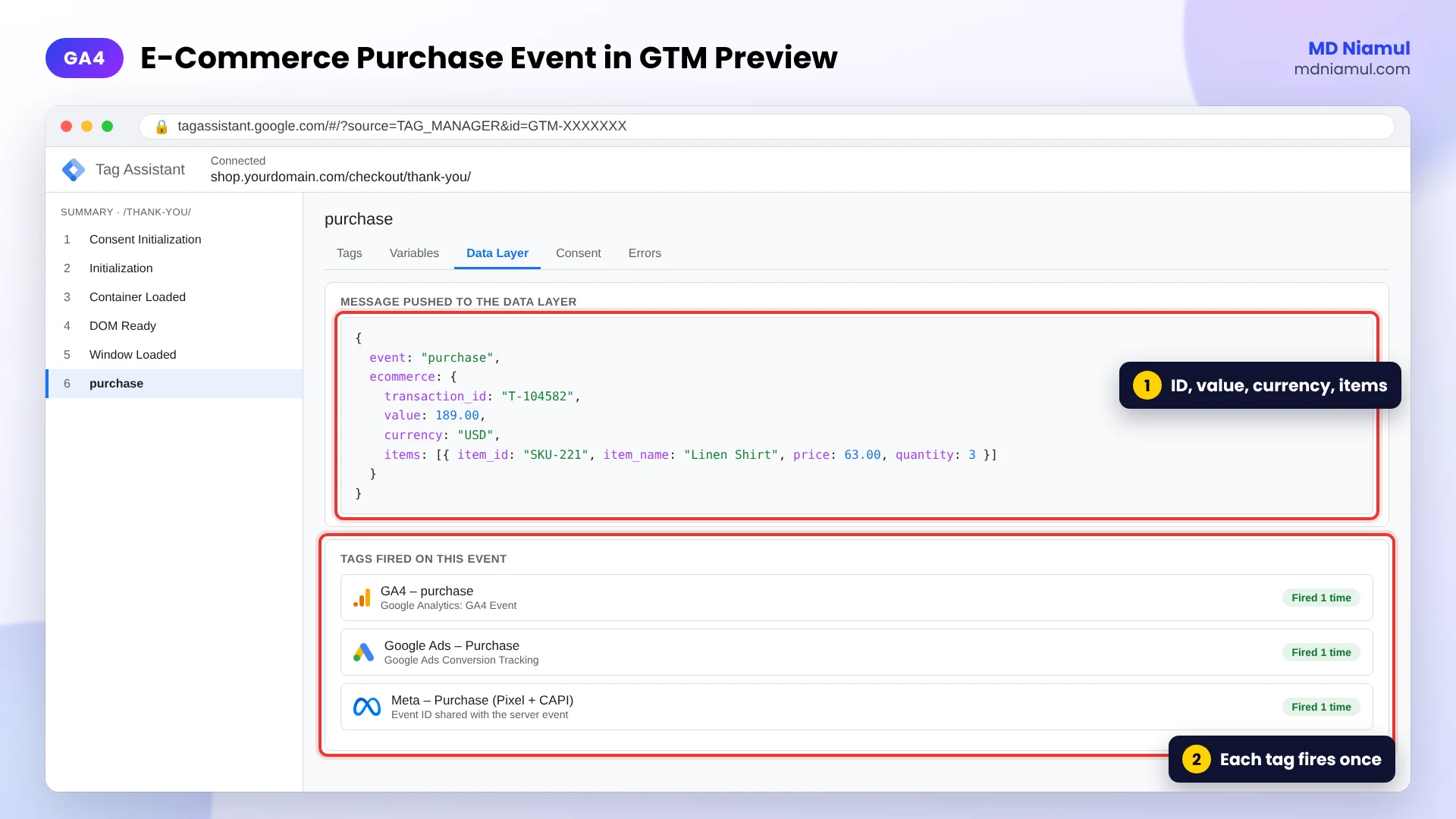Viewport: 1456px width, 819px height.
Task: Select the Container Loaded event
Action: click(x=174, y=297)
